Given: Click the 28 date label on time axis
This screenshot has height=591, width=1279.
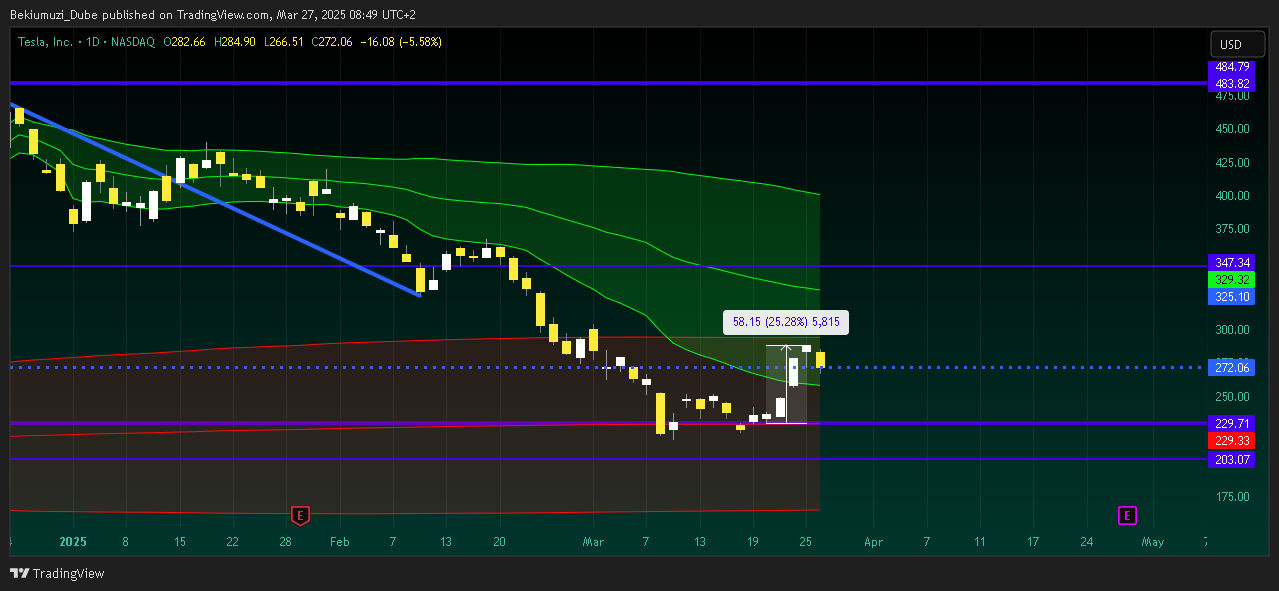Looking at the screenshot, I should coord(286,542).
